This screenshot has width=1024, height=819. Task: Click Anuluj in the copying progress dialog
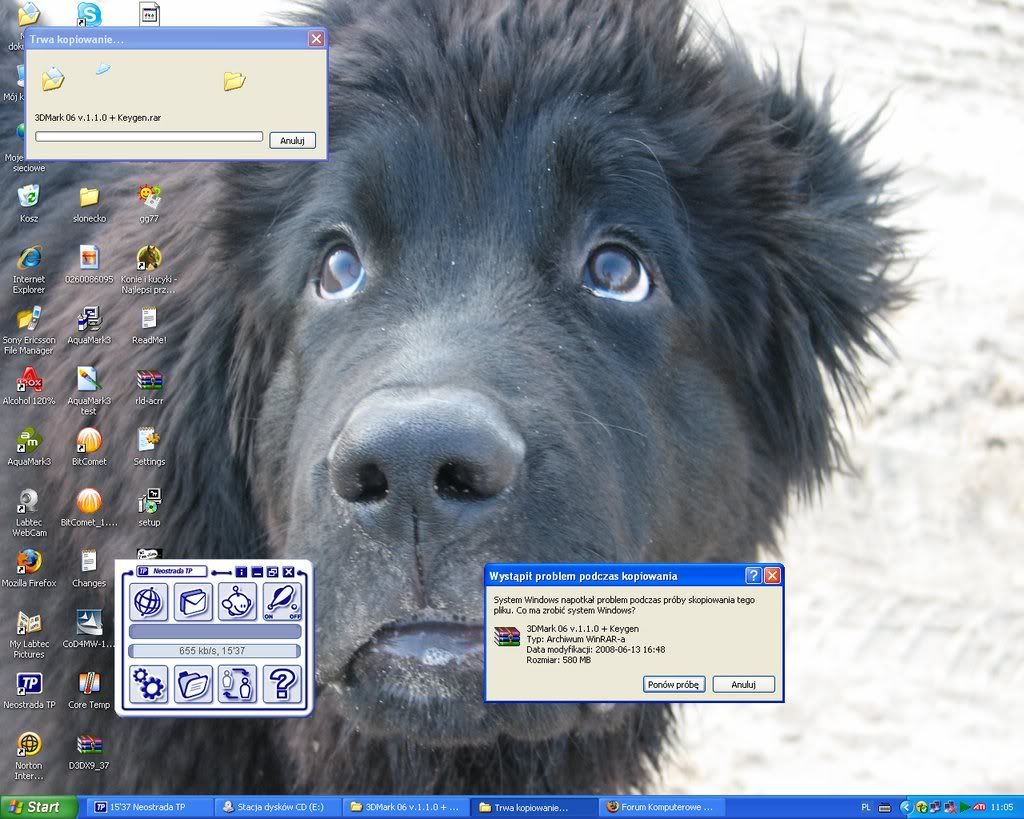pos(292,141)
